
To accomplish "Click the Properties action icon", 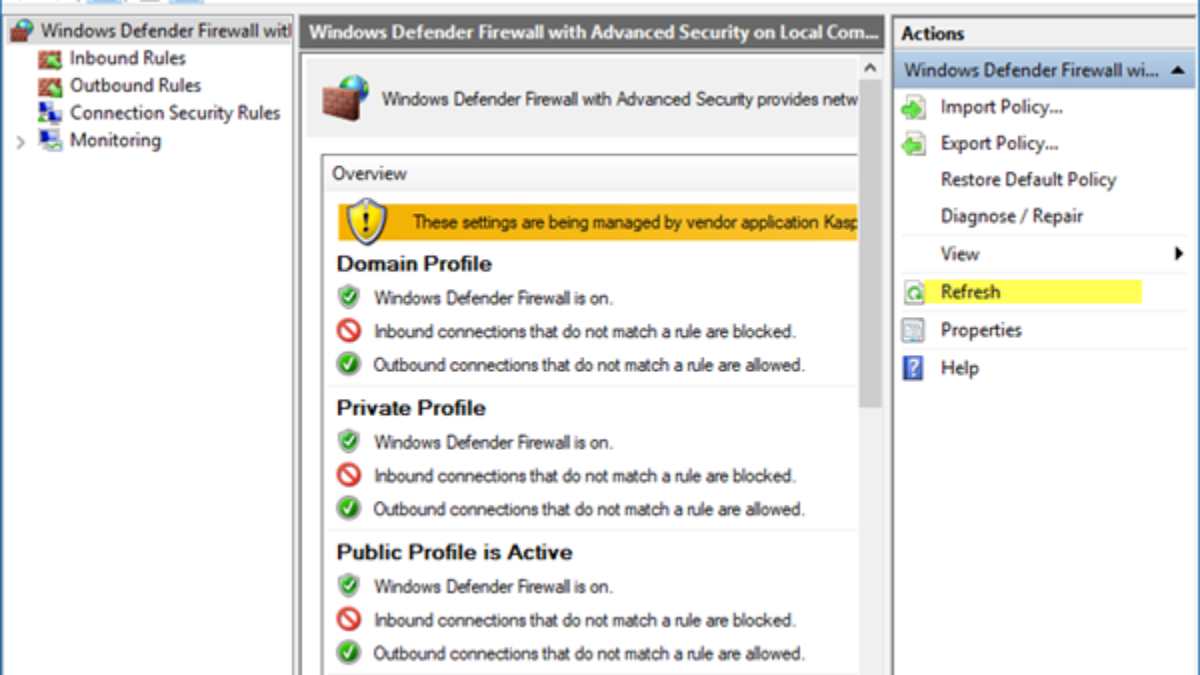I will pos(913,330).
